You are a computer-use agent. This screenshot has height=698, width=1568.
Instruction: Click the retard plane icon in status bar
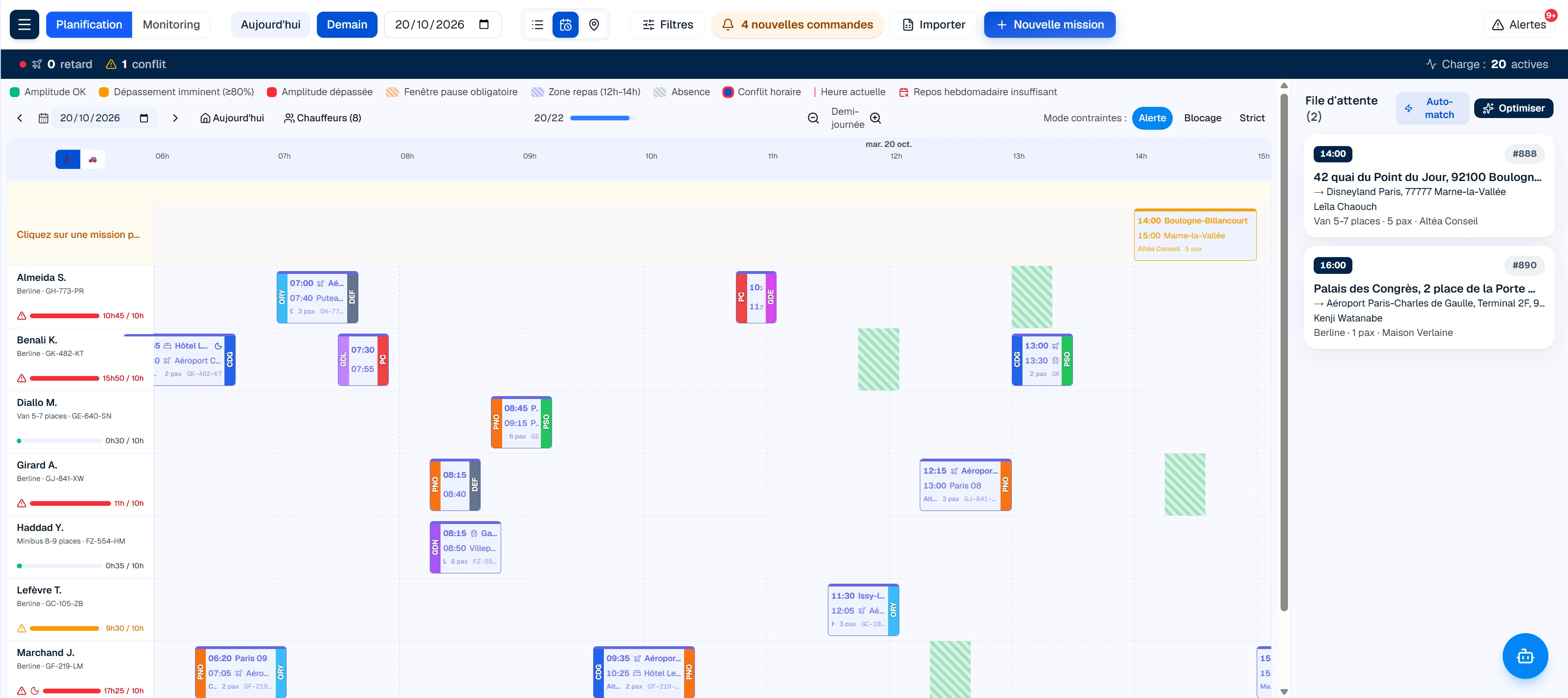coord(37,64)
